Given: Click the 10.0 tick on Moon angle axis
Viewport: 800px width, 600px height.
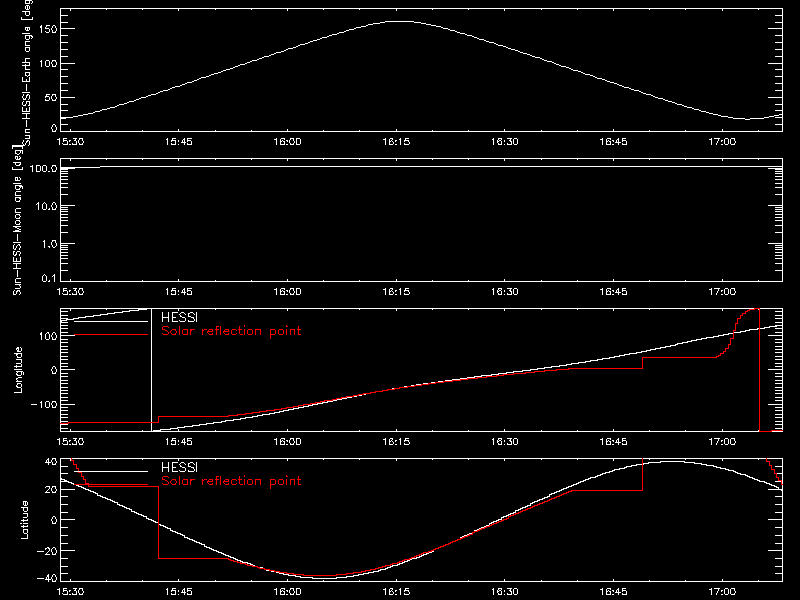Looking at the screenshot, I should (46, 207).
